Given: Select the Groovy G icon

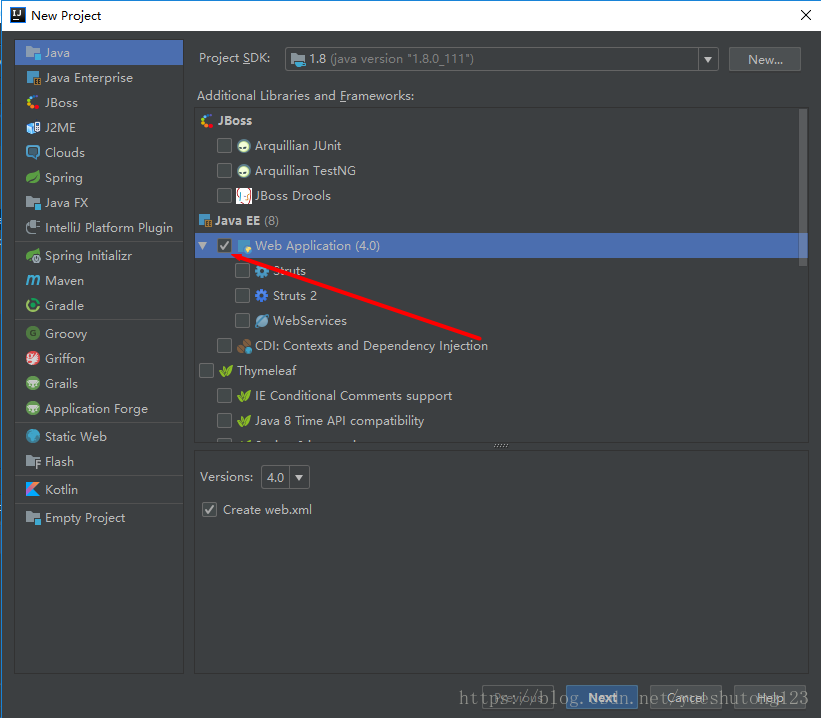Looking at the screenshot, I should 33,334.
